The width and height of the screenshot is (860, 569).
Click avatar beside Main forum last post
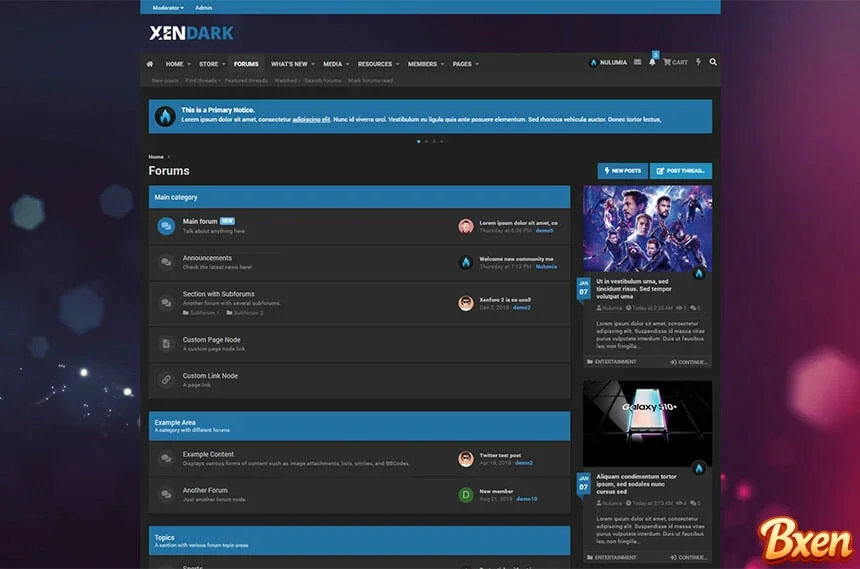pyautogui.click(x=466, y=226)
